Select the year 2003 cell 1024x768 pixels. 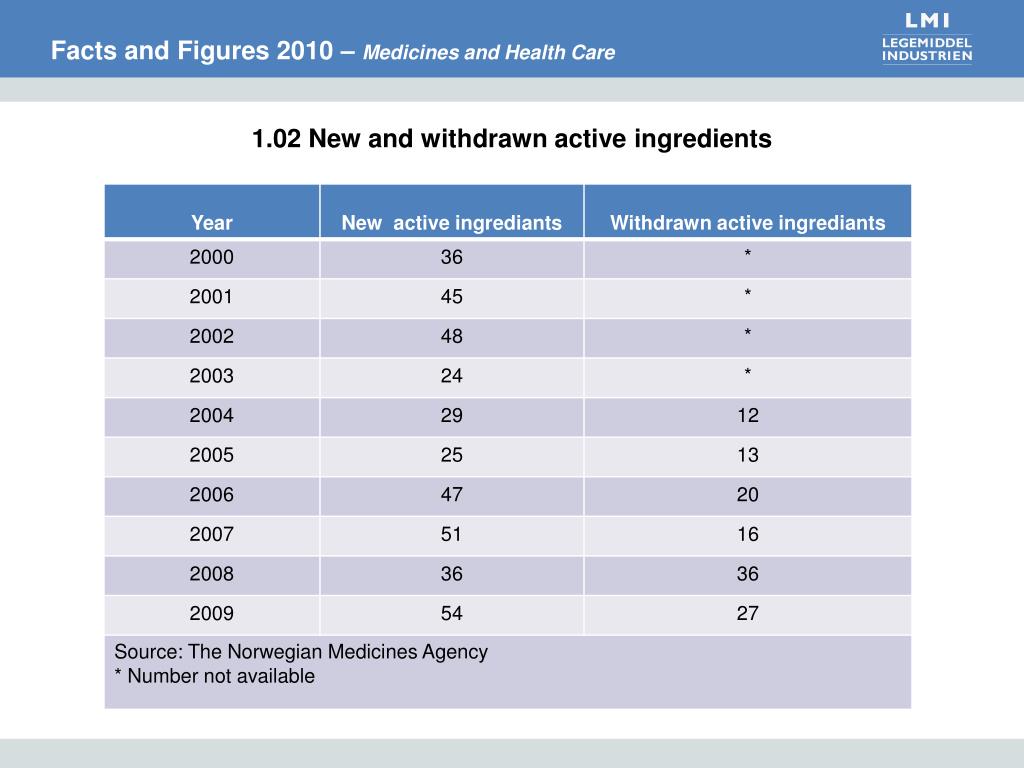click(212, 376)
